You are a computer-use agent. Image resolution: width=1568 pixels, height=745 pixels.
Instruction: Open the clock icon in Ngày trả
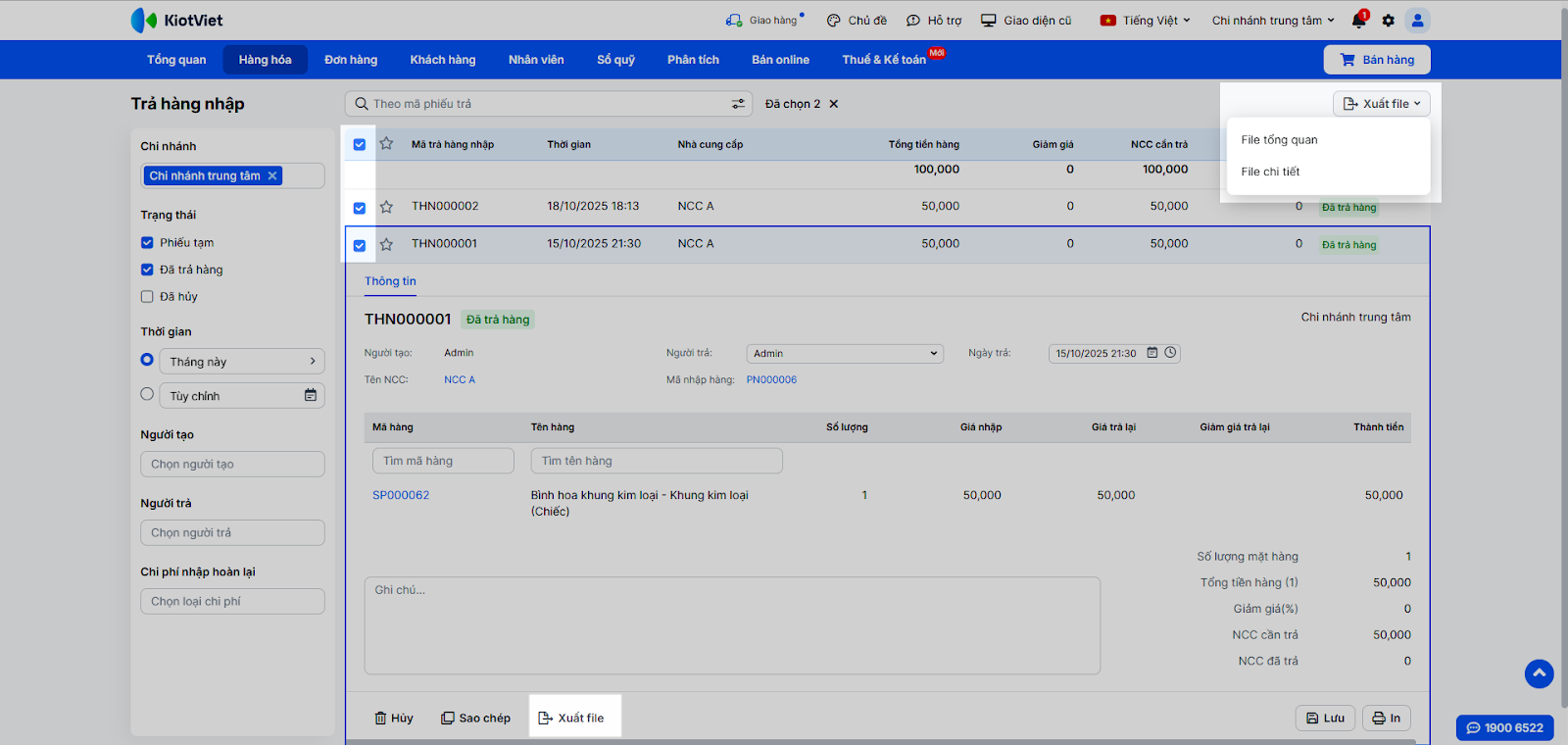1170,353
